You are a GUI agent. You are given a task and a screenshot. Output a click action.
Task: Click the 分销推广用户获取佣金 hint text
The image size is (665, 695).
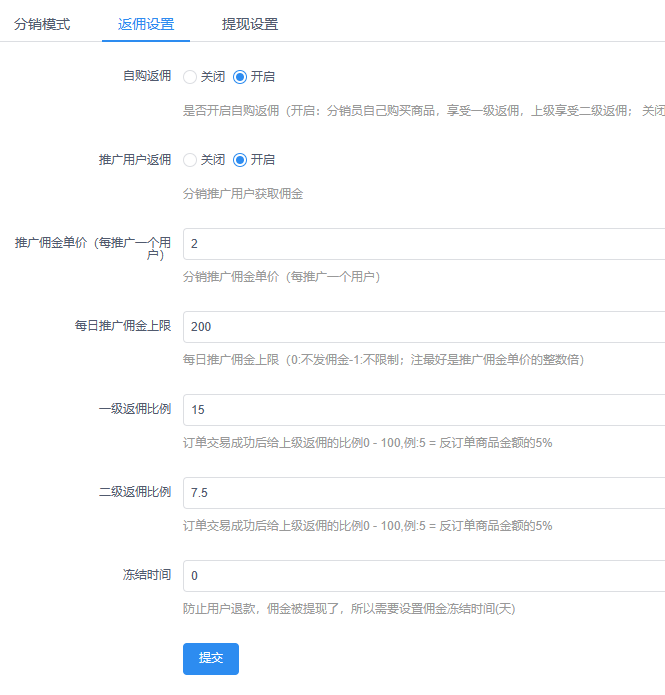243,194
